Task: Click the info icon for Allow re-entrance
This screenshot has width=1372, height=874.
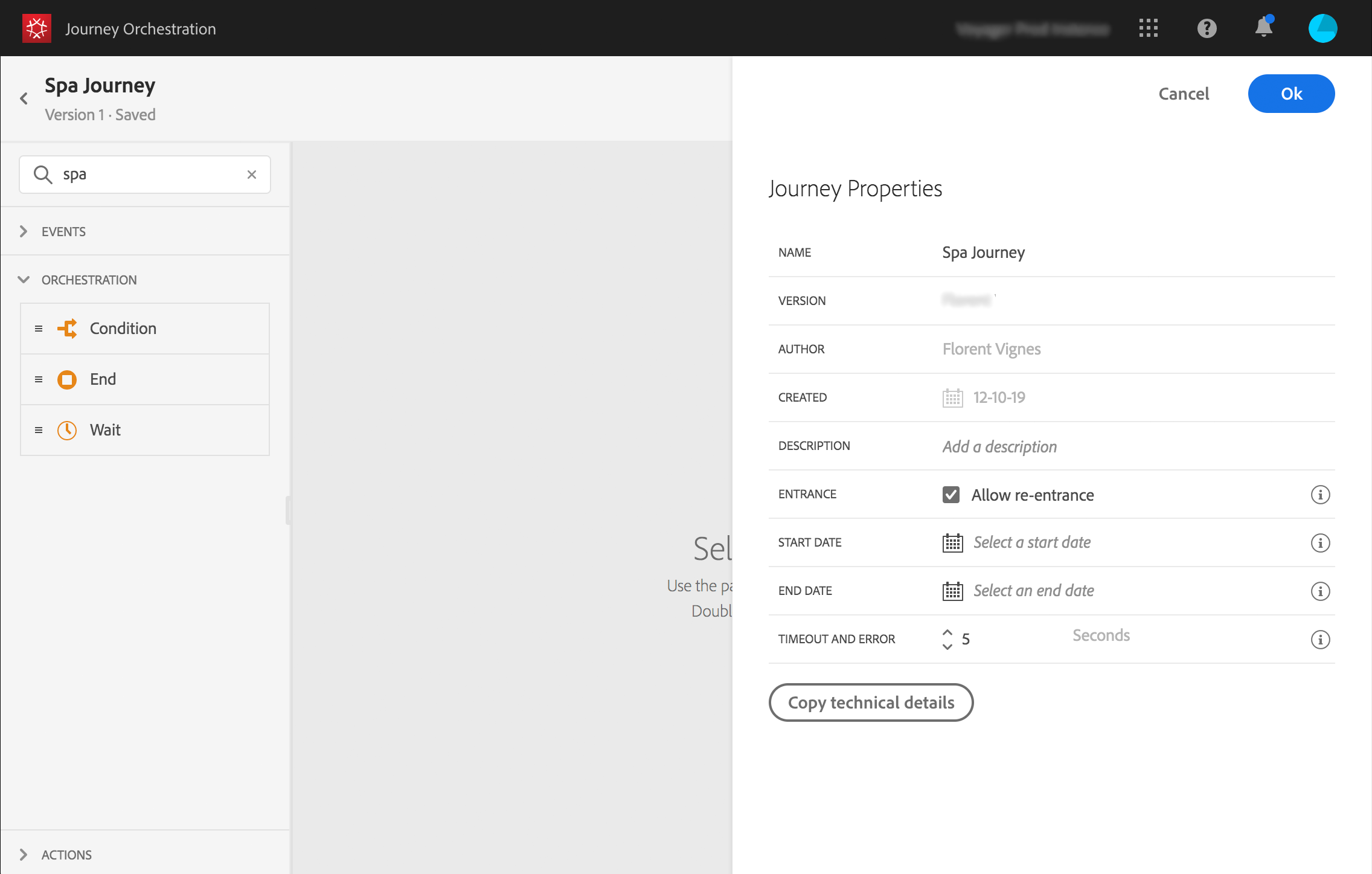Action: 1320,495
